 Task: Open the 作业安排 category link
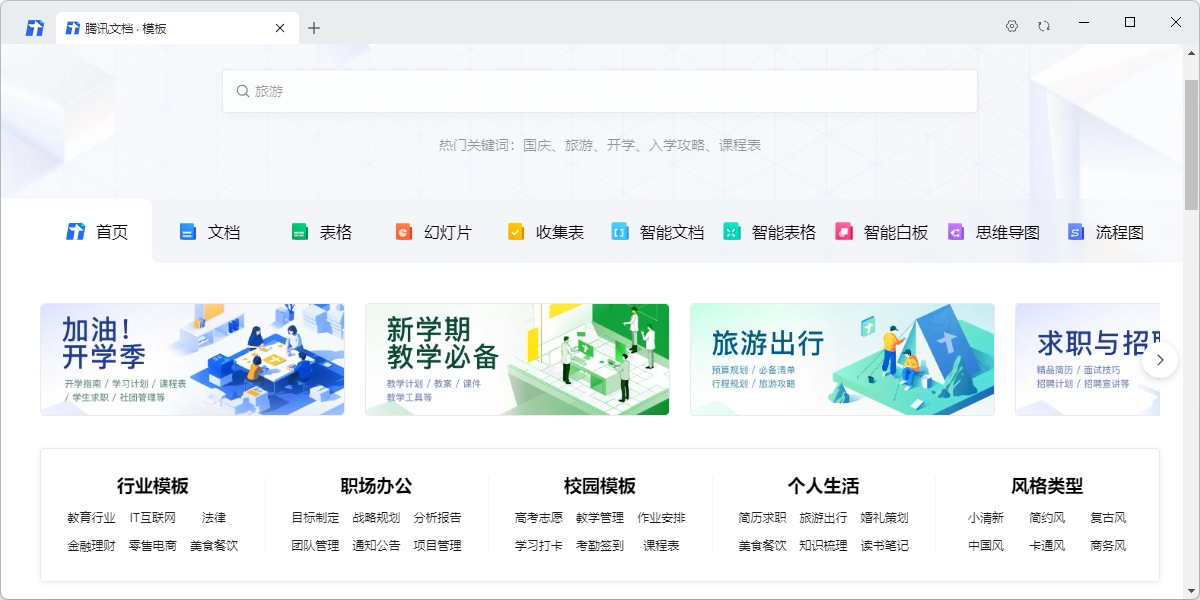coord(662,518)
